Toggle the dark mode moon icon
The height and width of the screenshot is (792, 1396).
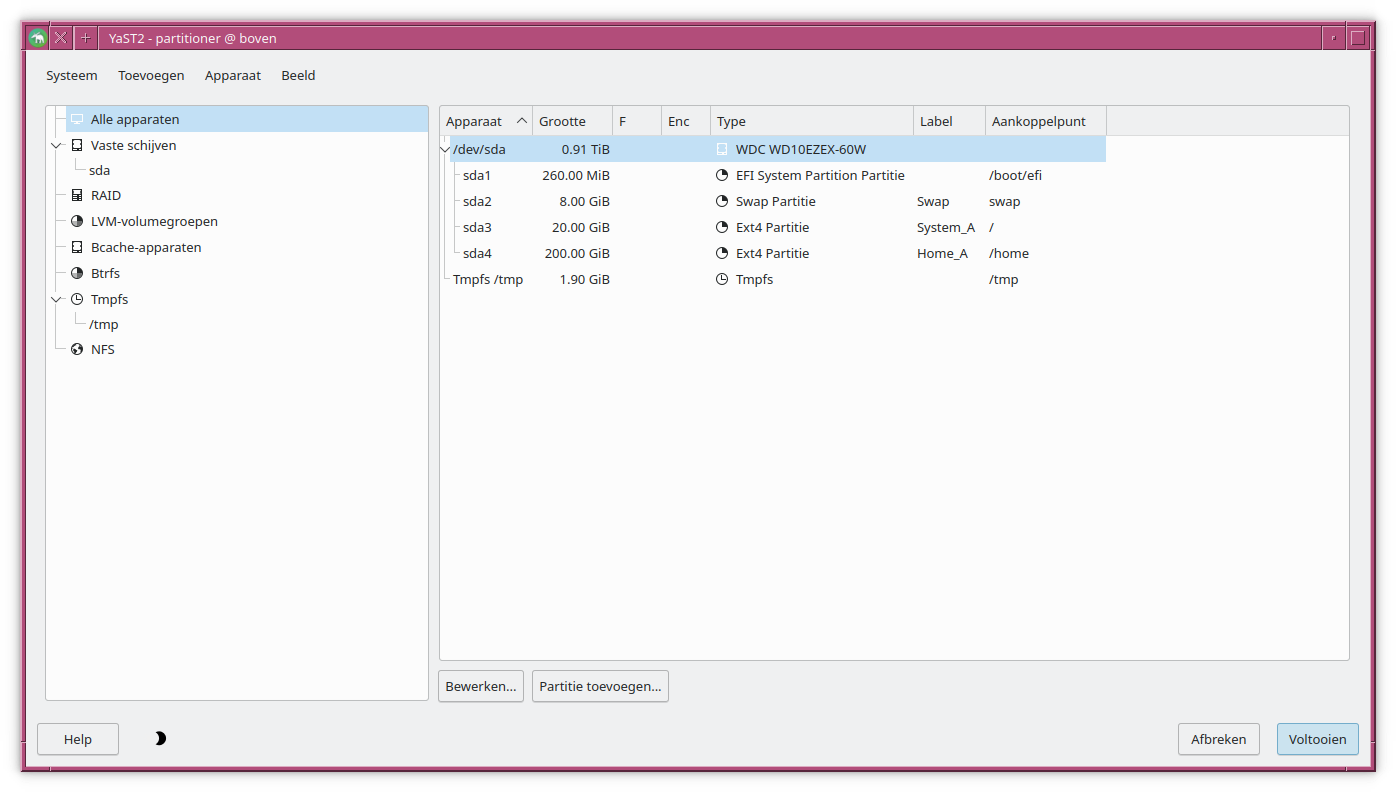[160, 739]
